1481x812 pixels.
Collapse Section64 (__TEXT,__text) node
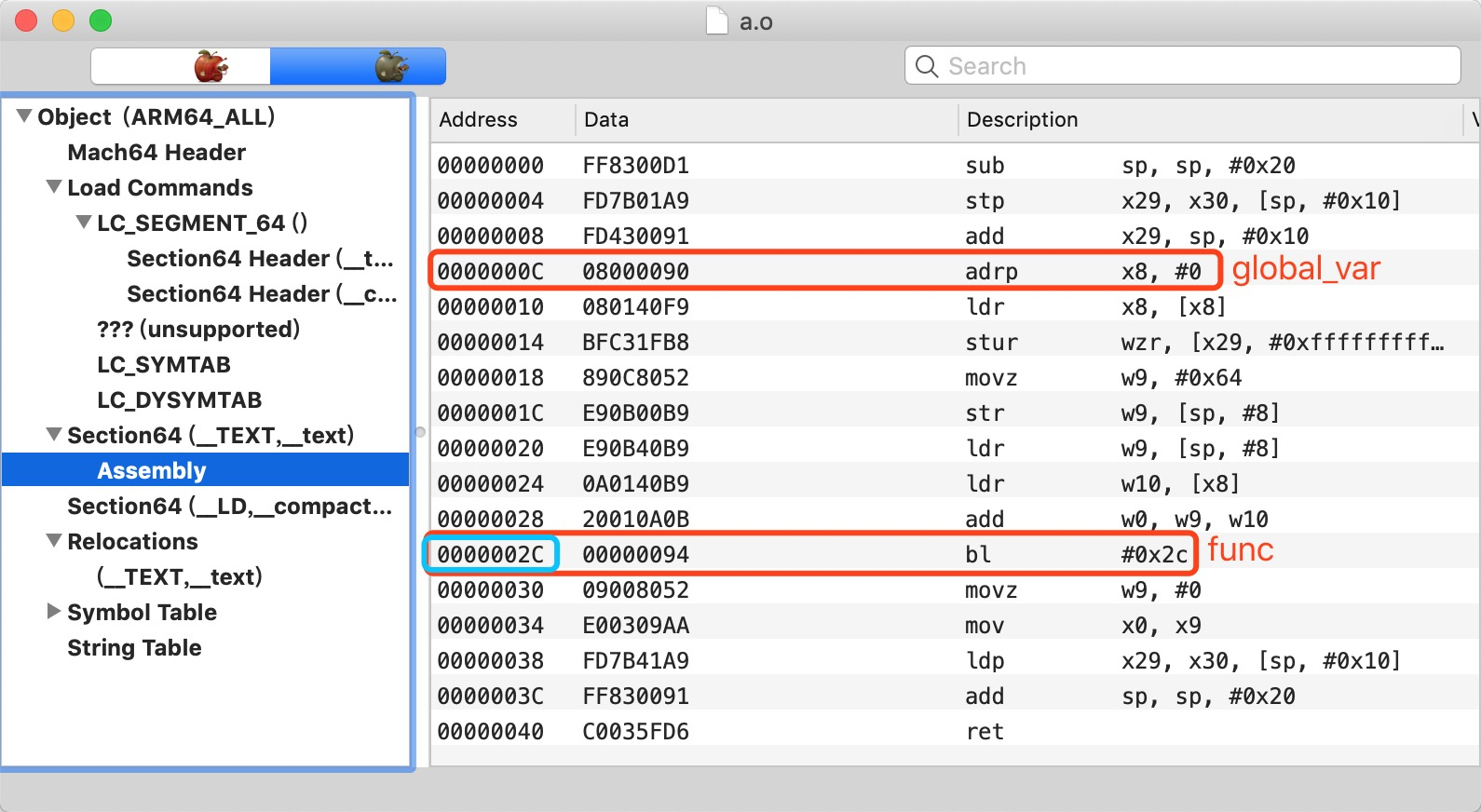pos(54,435)
